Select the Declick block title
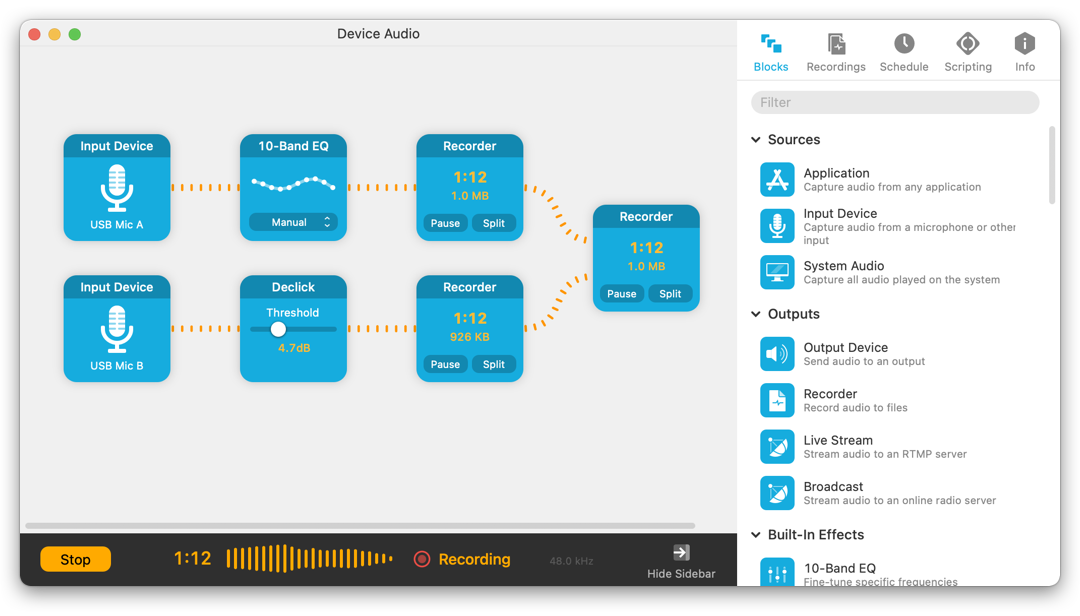Image resolution: width=1080 pixels, height=616 pixels. pyautogui.click(x=293, y=287)
